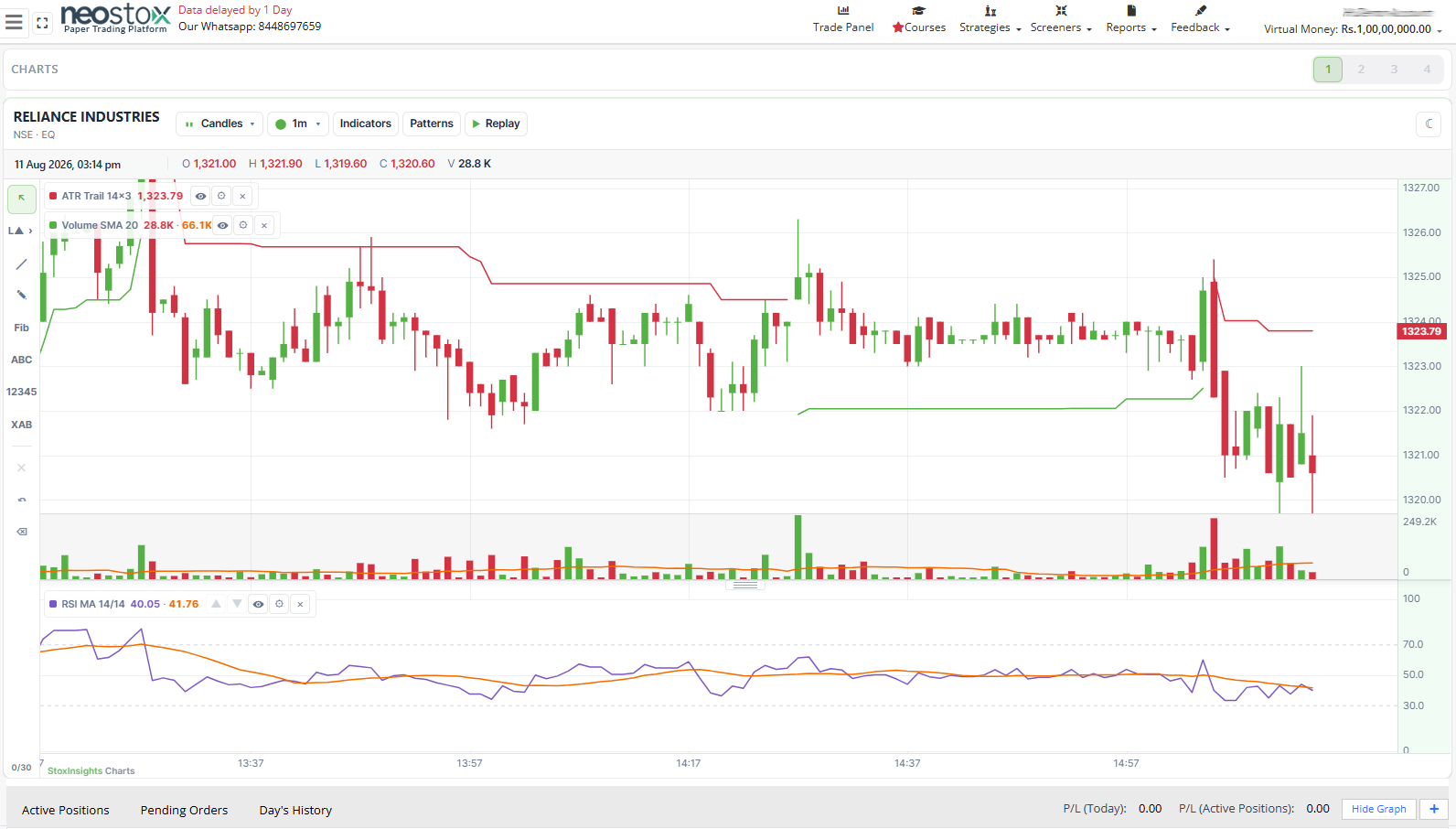The width and height of the screenshot is (1456, 829).
Task: Switch to chart layout 3
Action: pos(1394,70)
